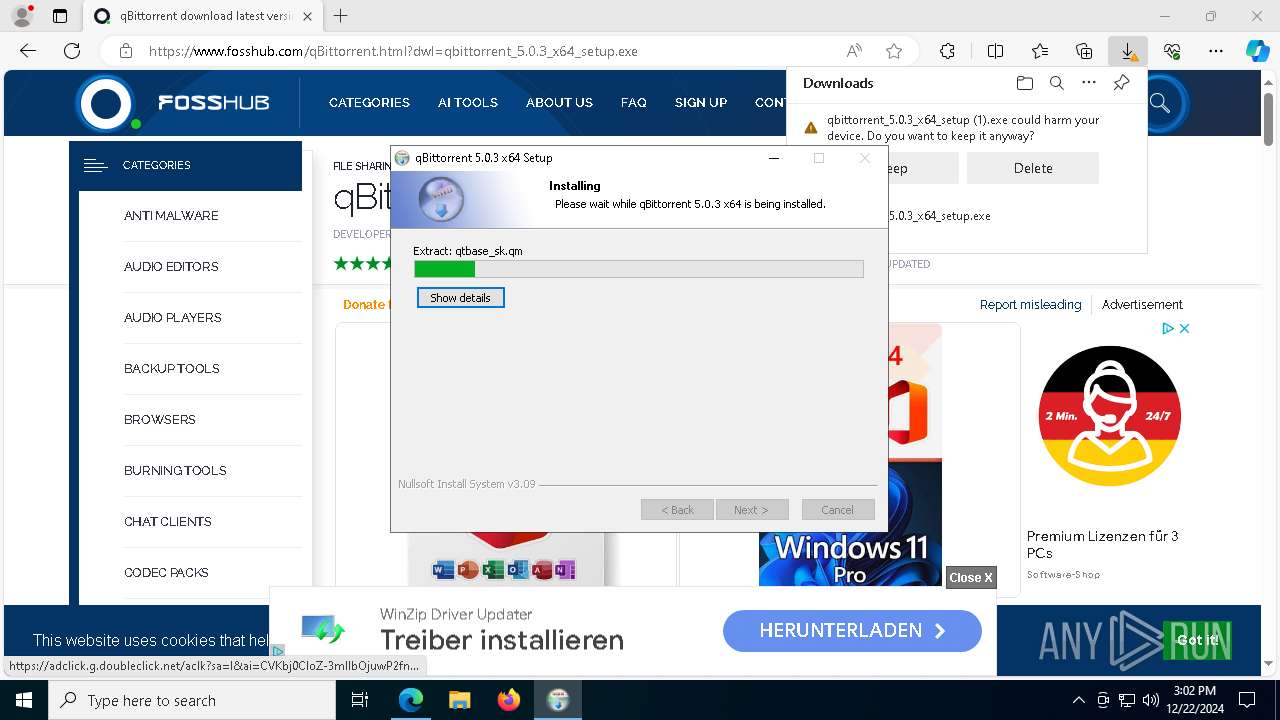Image resolution: width=1280 pixels, height=720 pixels.
Task: Click taskbar search box
Action: [192, 700]
